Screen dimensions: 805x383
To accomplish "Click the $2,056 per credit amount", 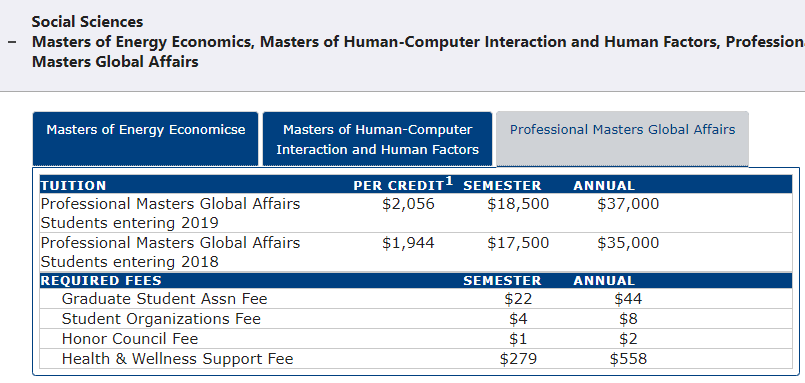I will 408,204.
